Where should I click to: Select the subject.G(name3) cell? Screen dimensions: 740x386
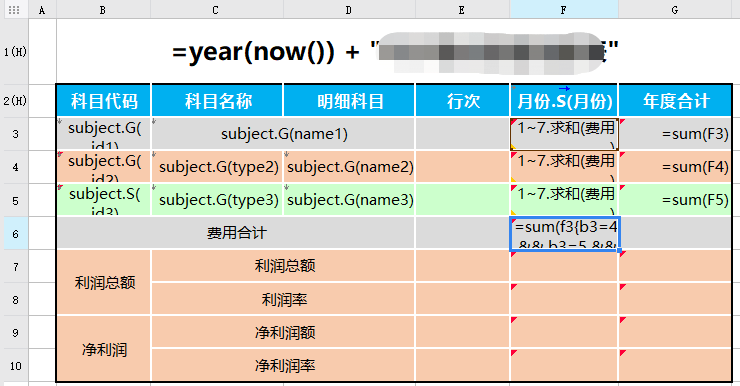(349, 200)
